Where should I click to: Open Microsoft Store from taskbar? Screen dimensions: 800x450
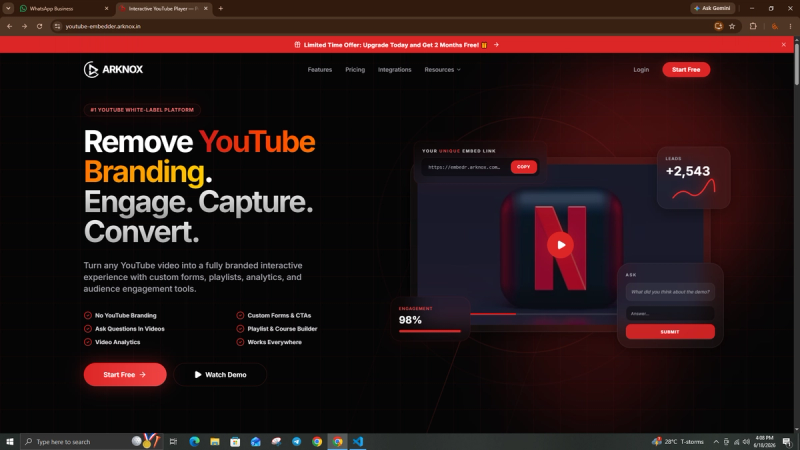click(235, 441)
